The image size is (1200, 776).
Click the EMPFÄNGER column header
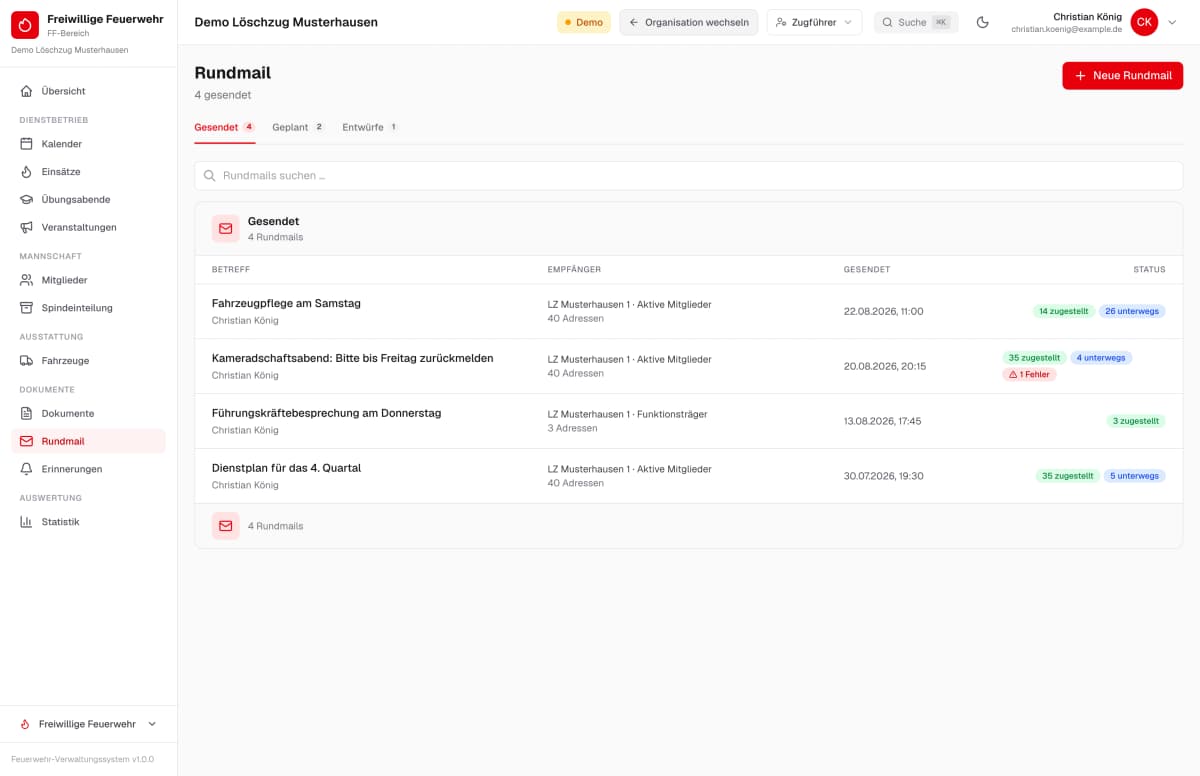pyautogui.click(x=574, y=269)
